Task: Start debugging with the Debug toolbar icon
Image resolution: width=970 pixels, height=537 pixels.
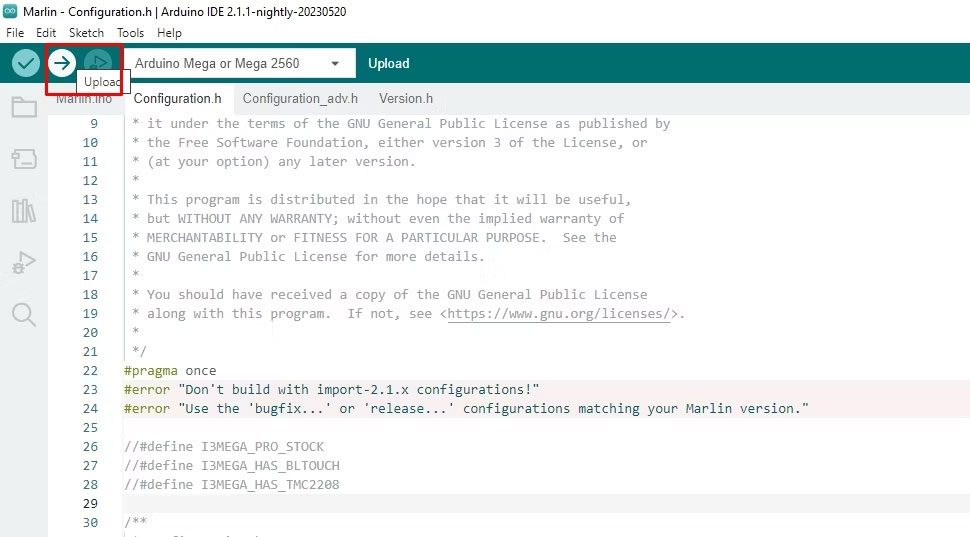Action: [98, 63]
